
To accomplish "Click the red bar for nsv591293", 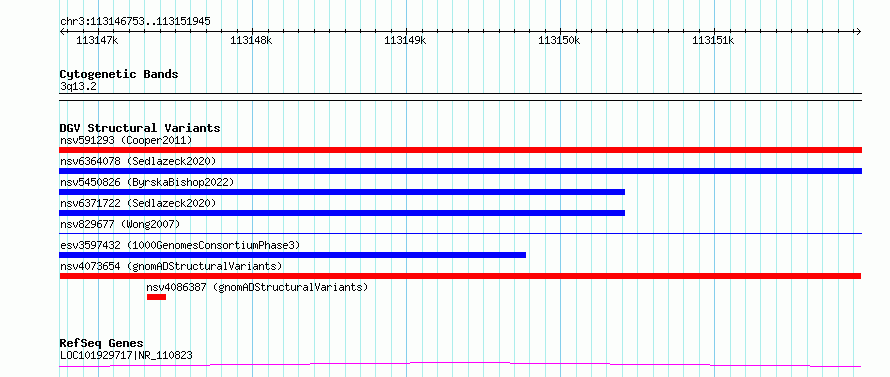I will [460, 150].
